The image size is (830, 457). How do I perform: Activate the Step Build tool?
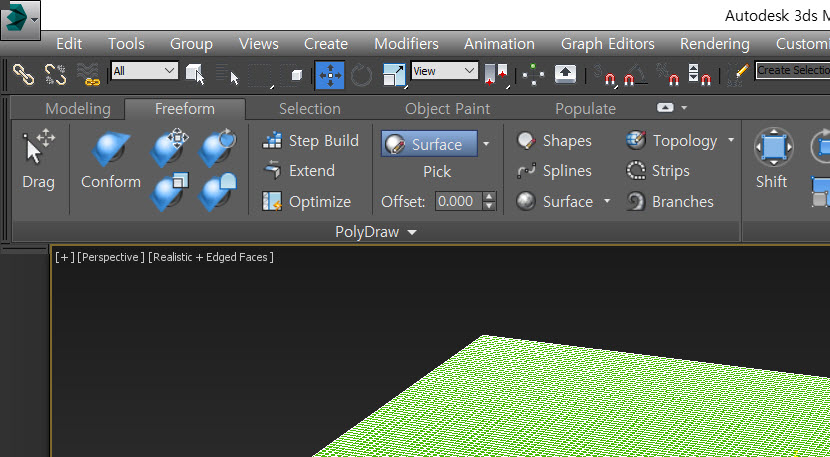point(311,141)
